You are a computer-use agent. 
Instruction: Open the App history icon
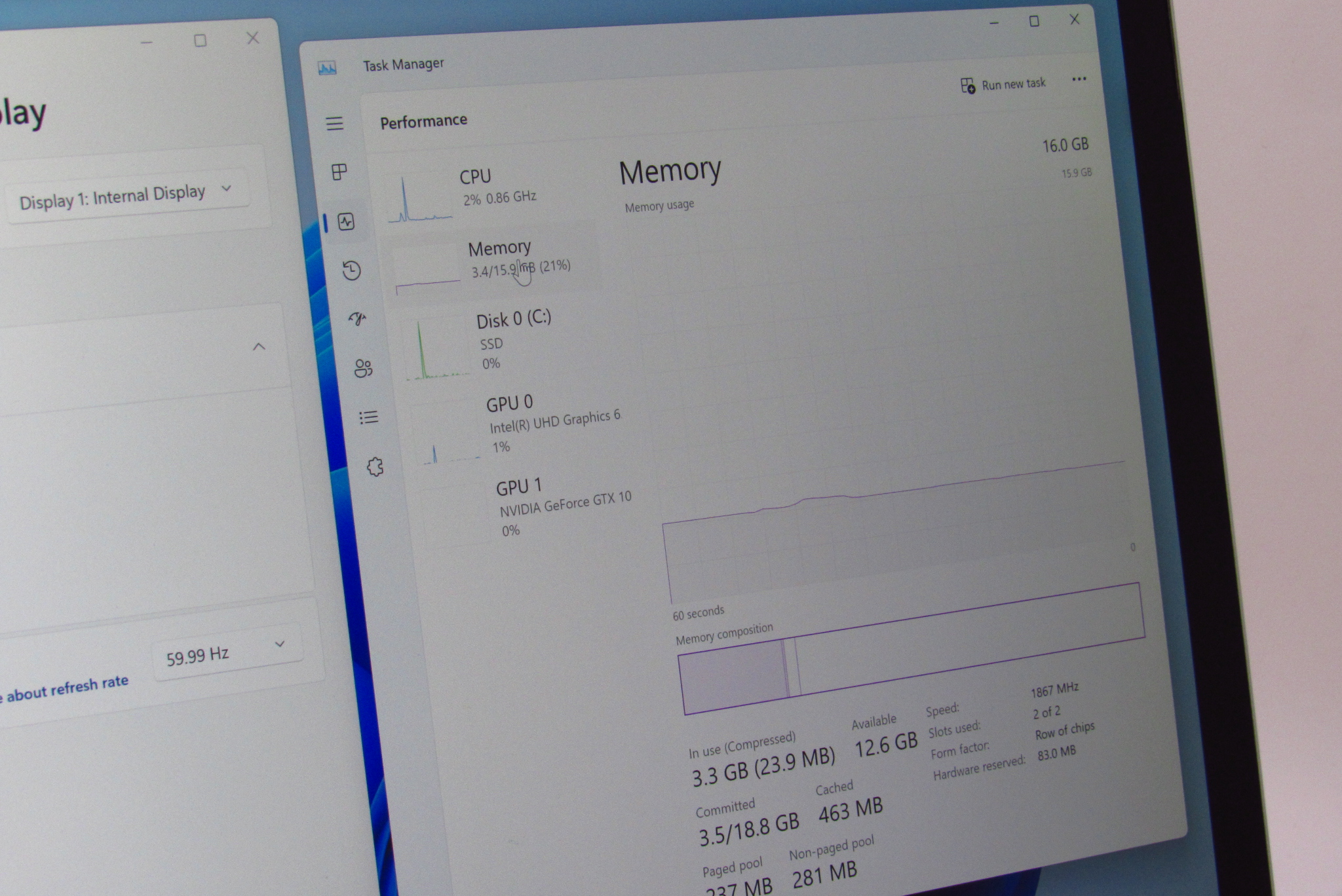(352, 271)
